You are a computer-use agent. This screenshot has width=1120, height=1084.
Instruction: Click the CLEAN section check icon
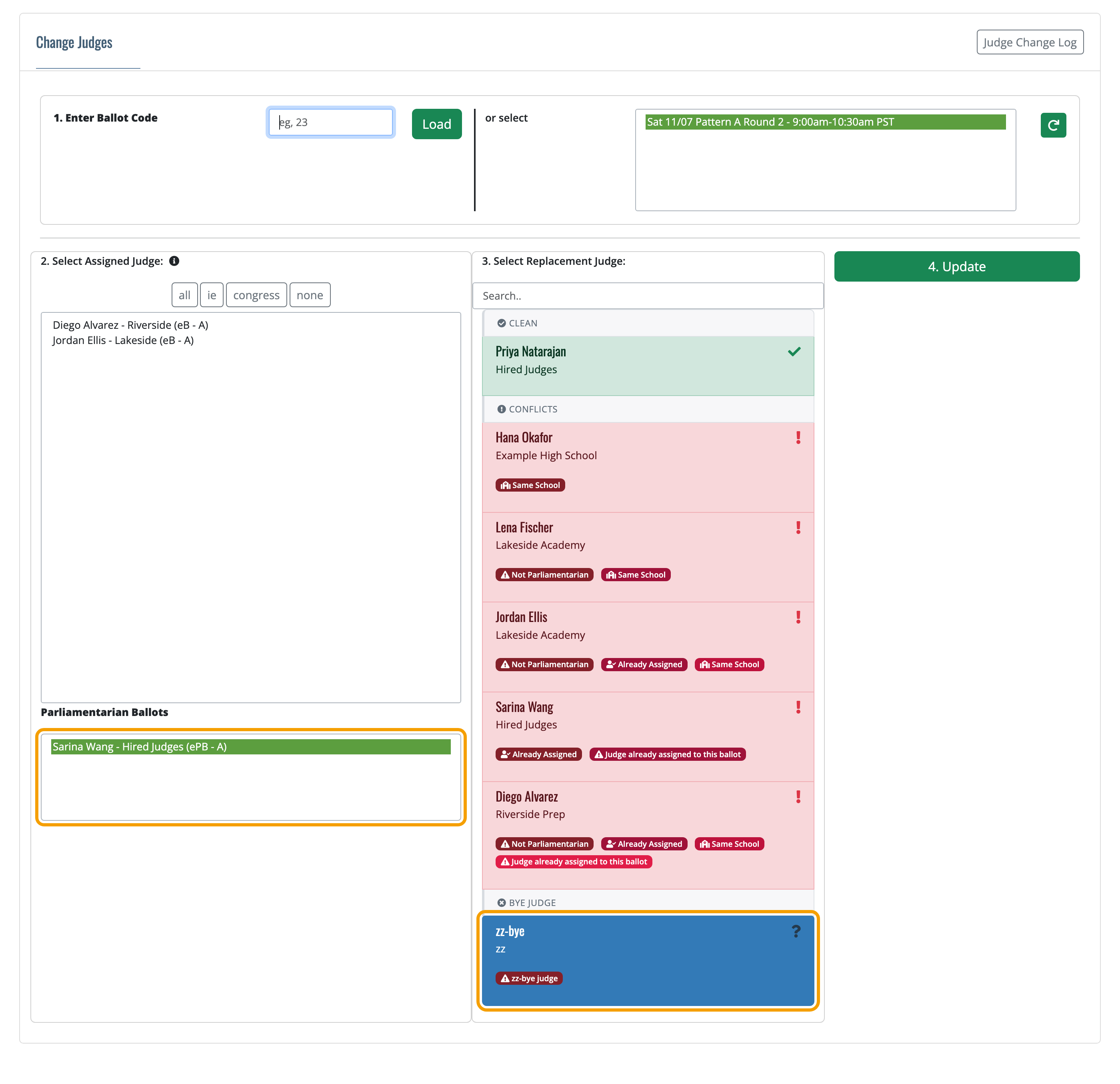click(501, 324)
